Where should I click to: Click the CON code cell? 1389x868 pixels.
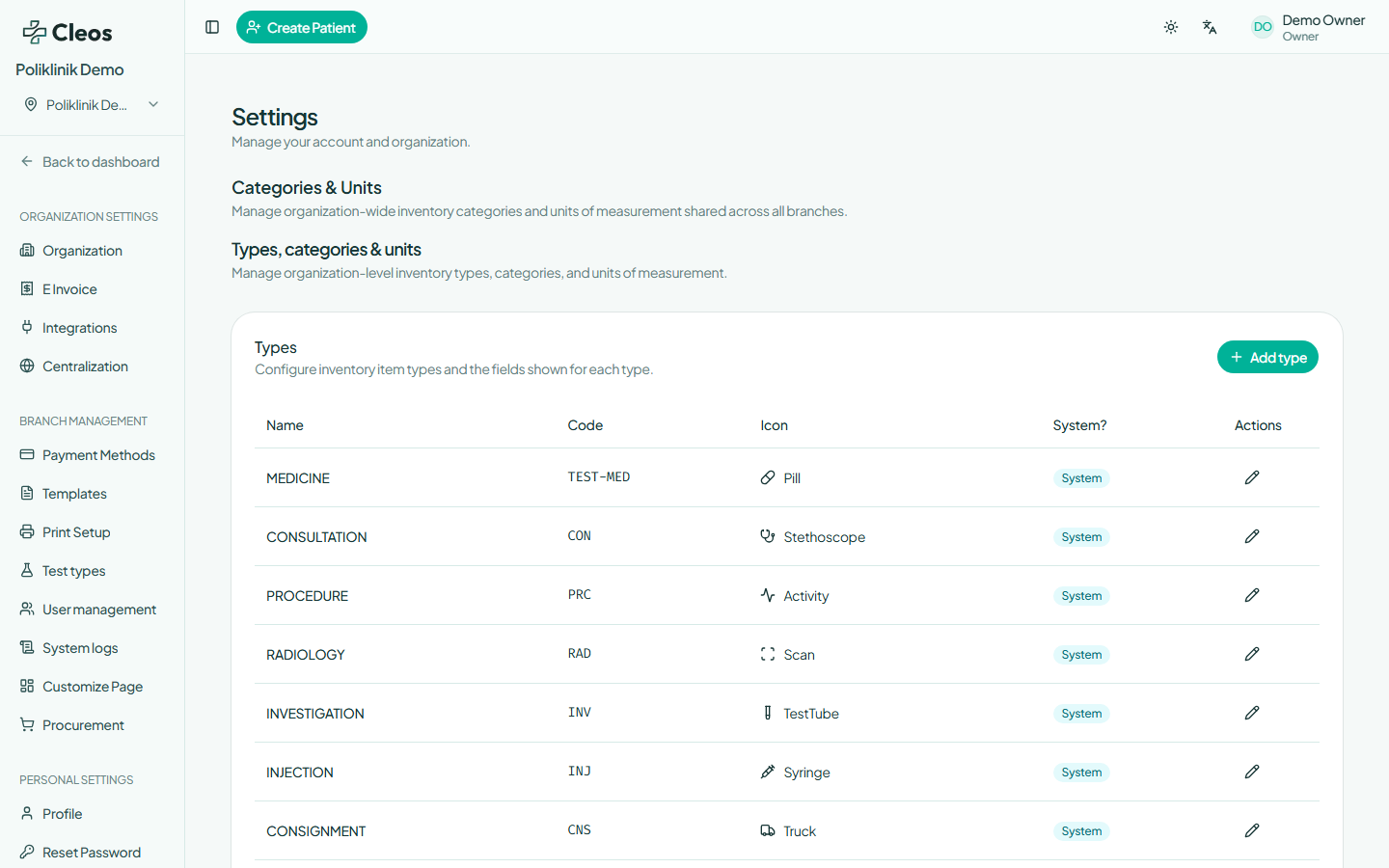coord(580,536)
